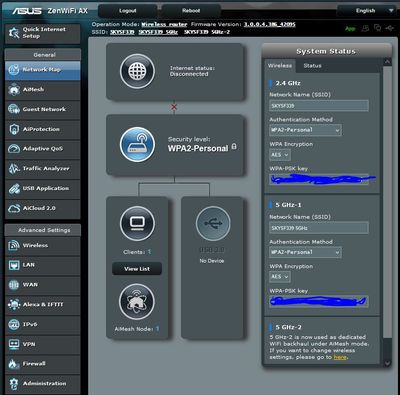Click the Firewall flame icon

tap(14, 364)
